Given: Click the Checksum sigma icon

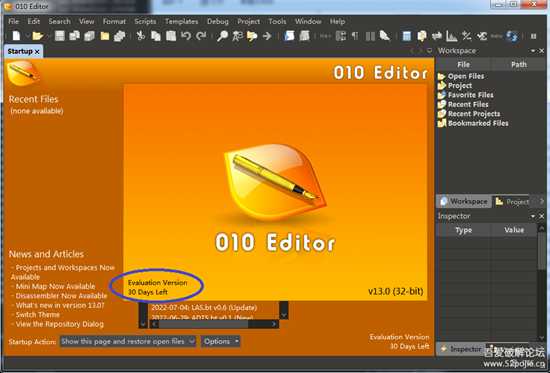Looking at the screenshot, I should pos(482,36).
